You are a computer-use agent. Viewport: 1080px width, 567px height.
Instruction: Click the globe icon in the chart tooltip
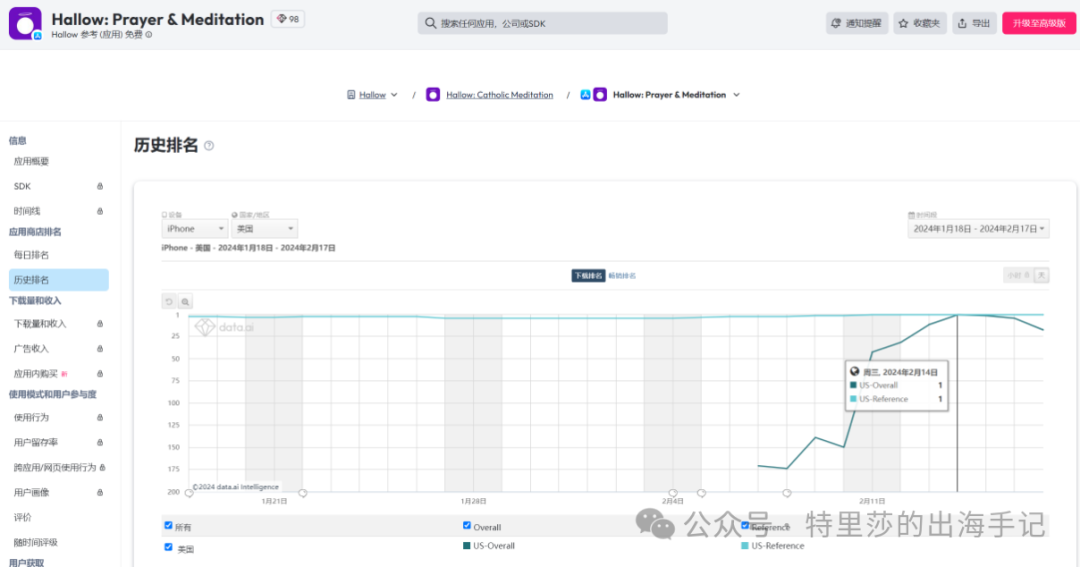(855, 371)
